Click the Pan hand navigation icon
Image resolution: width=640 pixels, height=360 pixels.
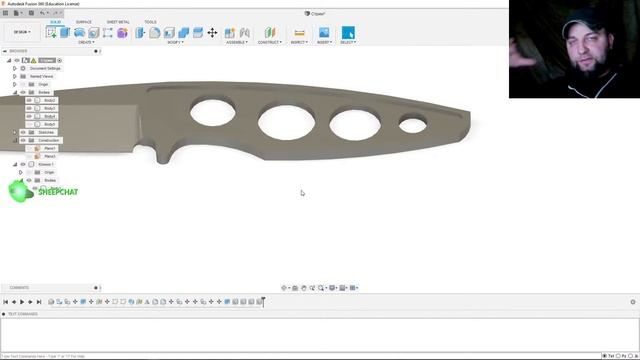click(304, 288)
